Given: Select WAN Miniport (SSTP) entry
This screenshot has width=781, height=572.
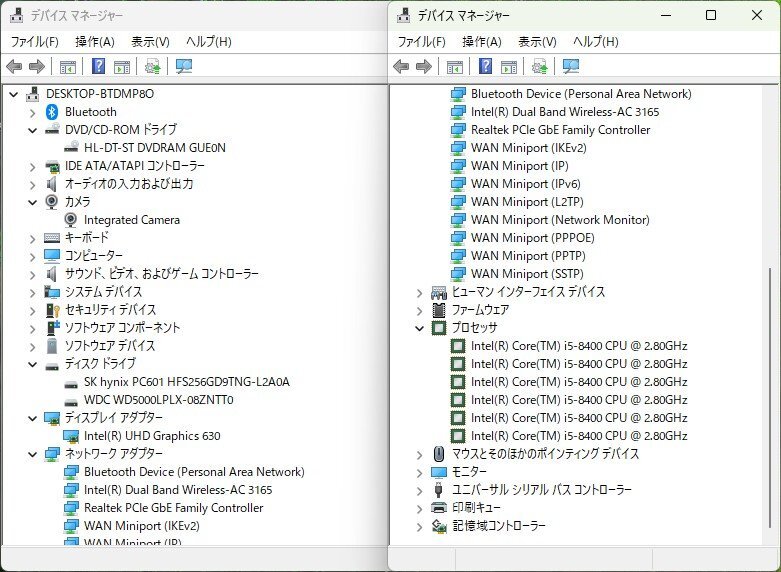Looking at the screenshot, I should 527,274.
